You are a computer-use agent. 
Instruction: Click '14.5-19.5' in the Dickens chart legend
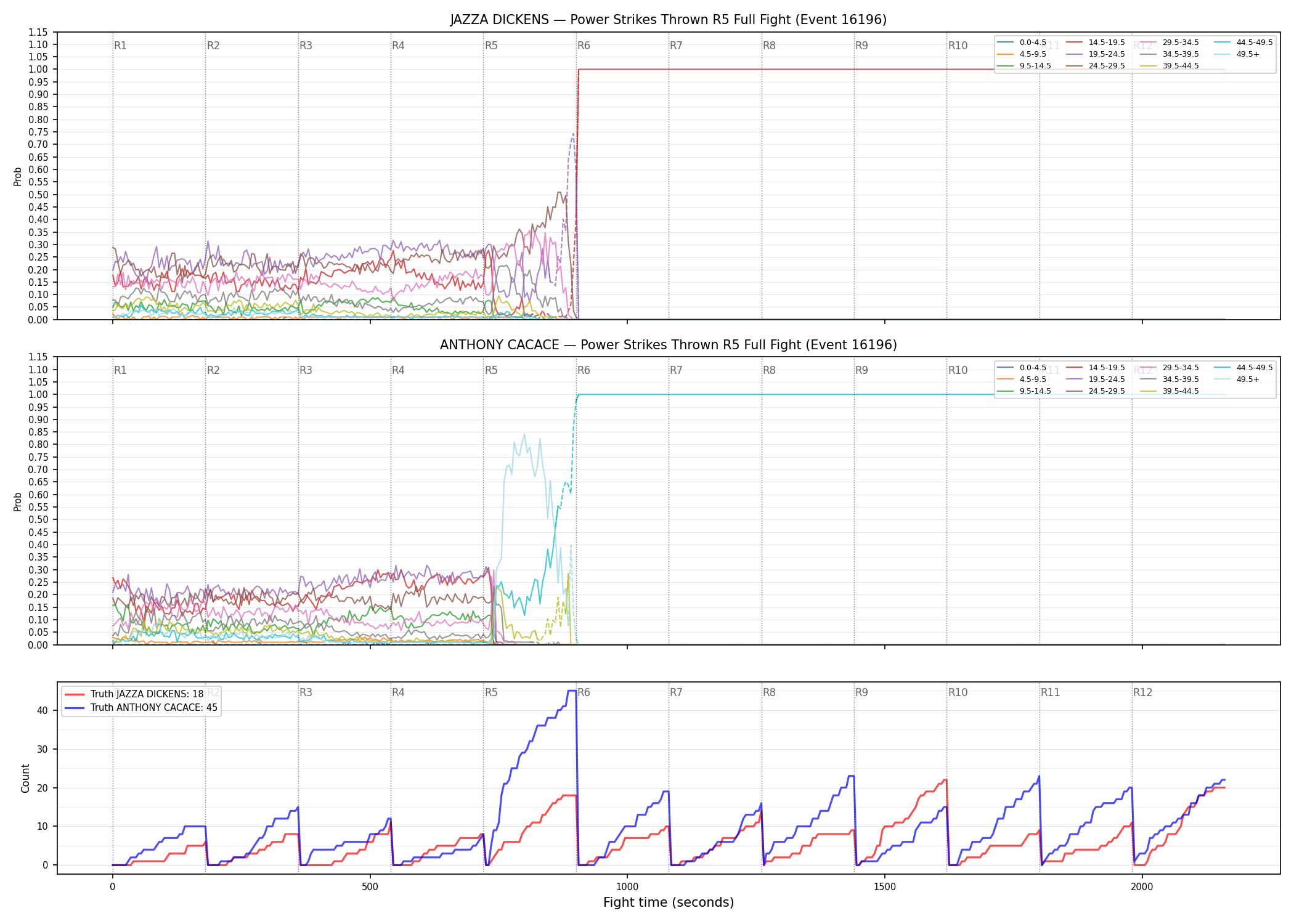[1107, 43]
